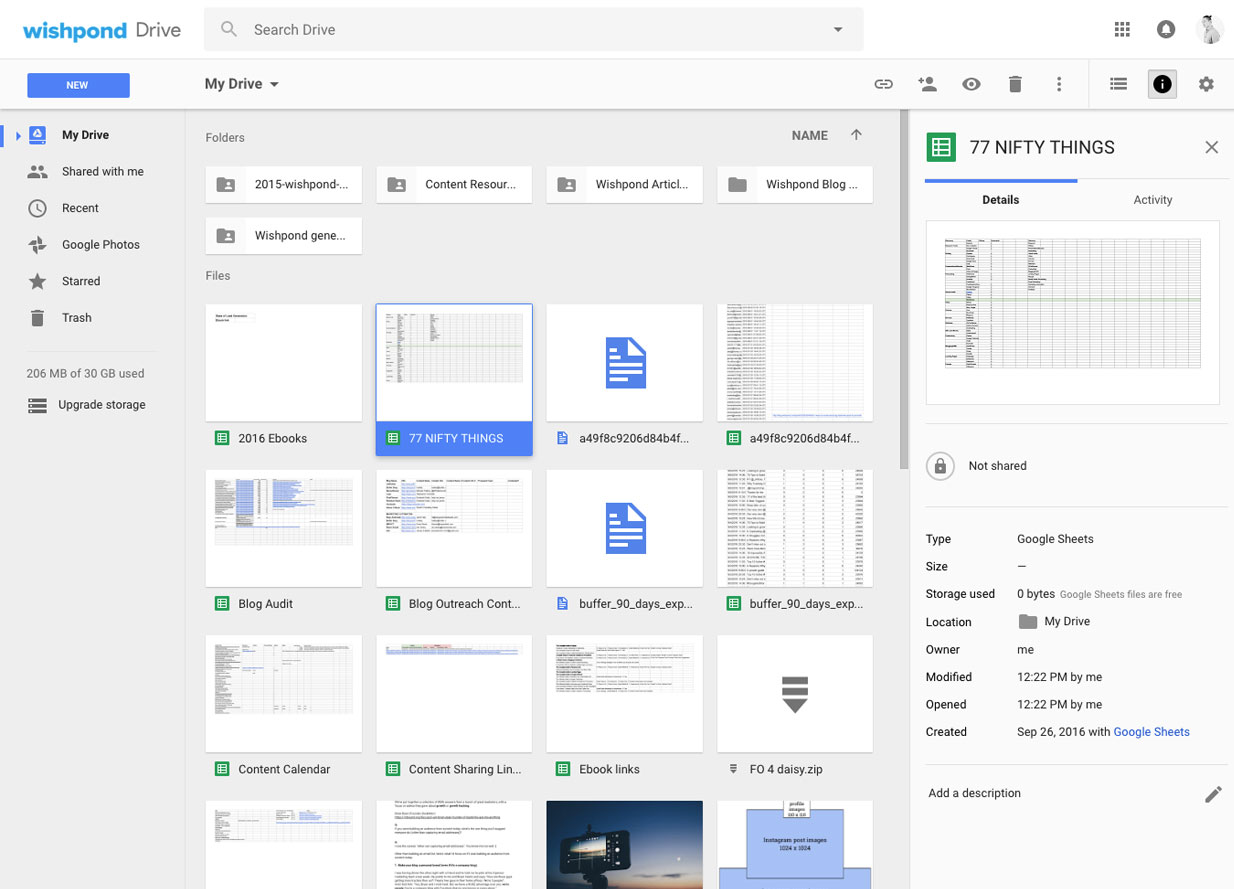
Task: Click the wishpond Drive logo
Action: point(102,30)
